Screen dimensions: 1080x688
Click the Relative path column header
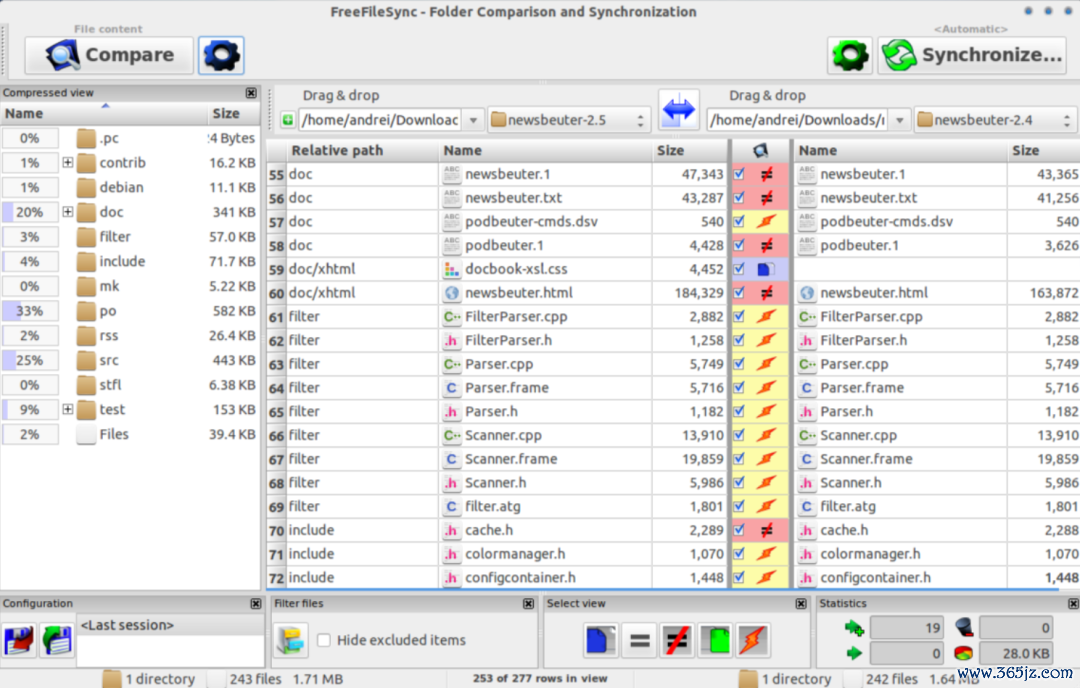(x=362, y=151)
